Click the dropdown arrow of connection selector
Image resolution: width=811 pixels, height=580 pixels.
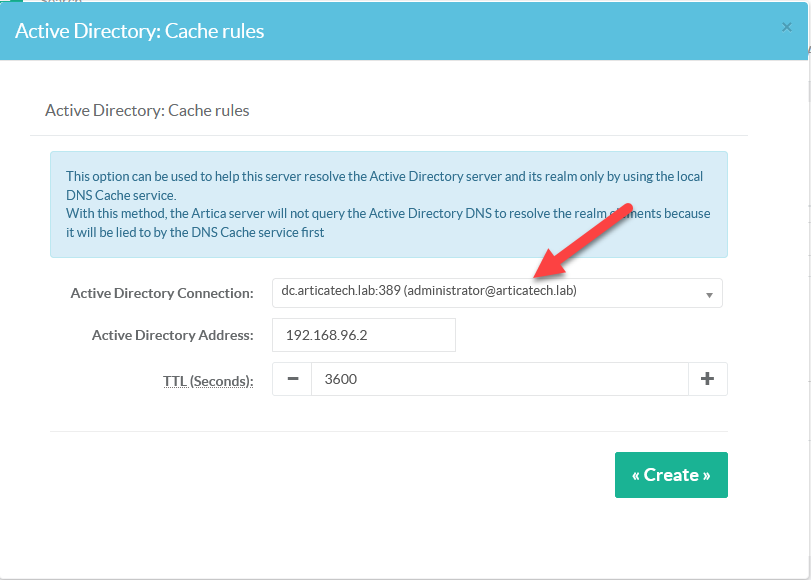point(709,294)
